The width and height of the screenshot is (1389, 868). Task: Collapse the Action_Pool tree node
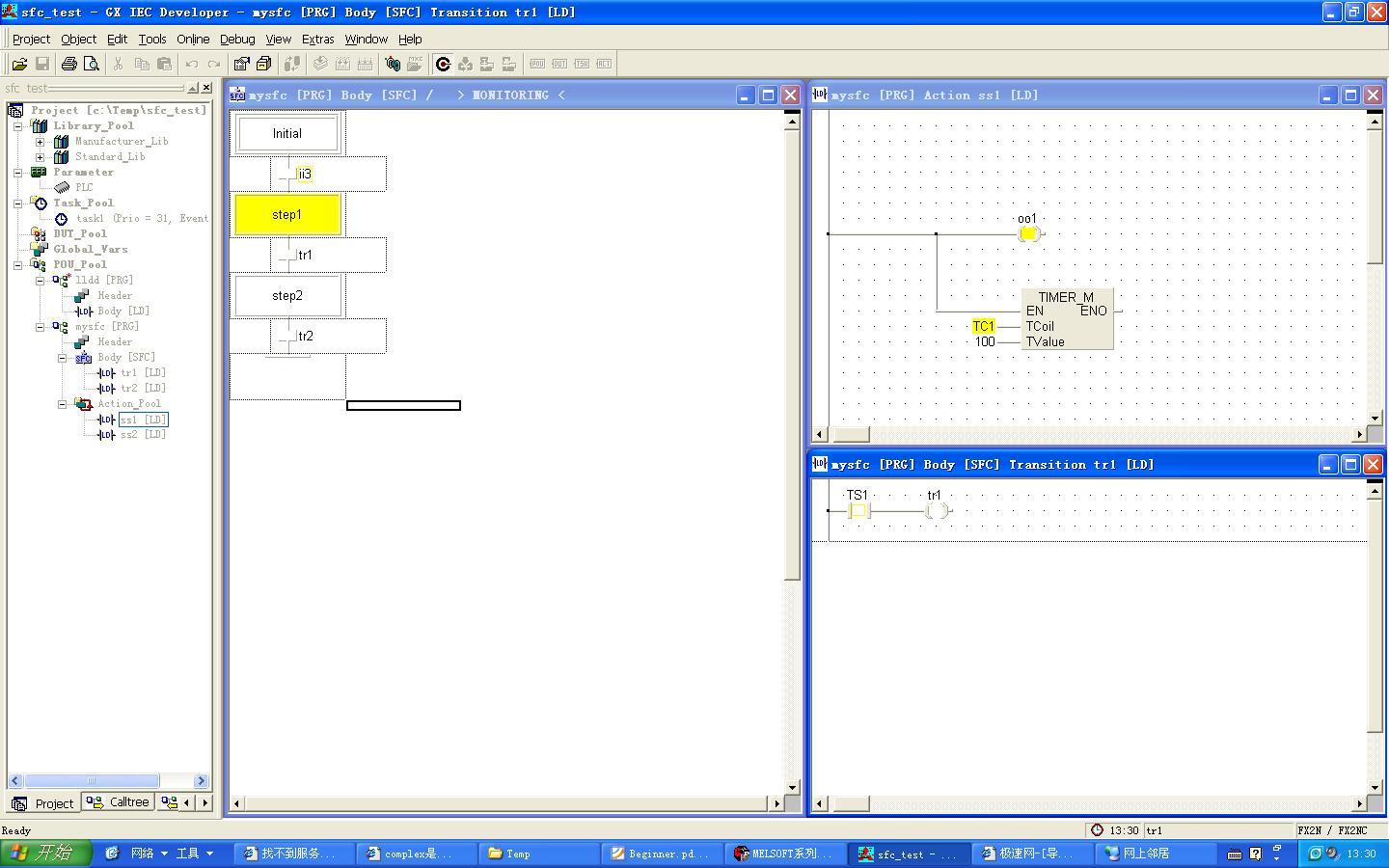[x=62, y=404]
